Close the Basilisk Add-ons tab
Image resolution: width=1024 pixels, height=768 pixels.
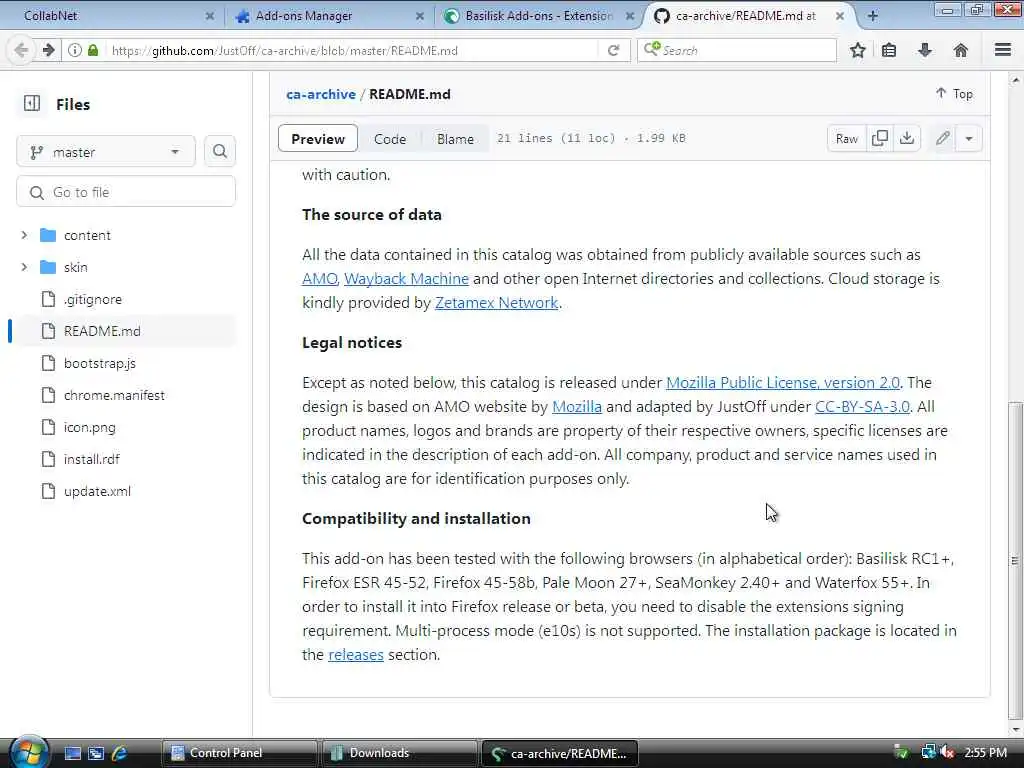point(630,16)
